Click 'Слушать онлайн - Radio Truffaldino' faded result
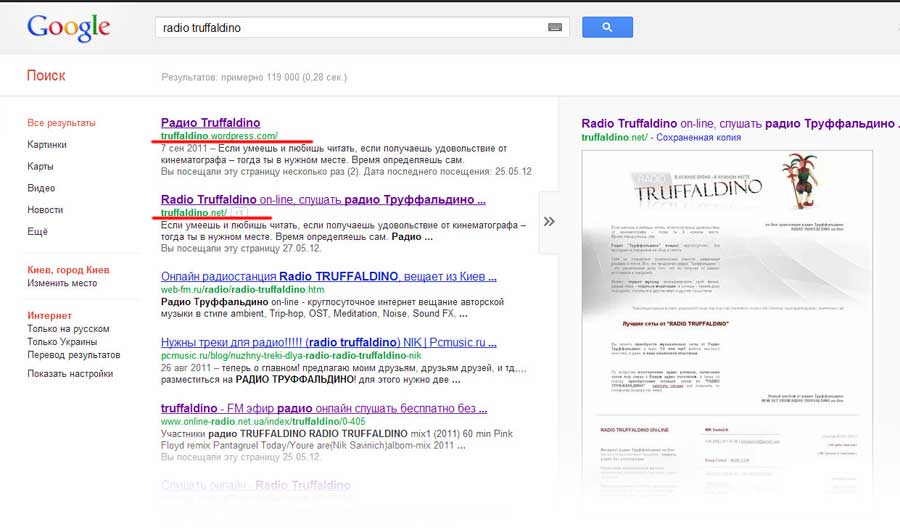900x532 pixels. [255, 486]
